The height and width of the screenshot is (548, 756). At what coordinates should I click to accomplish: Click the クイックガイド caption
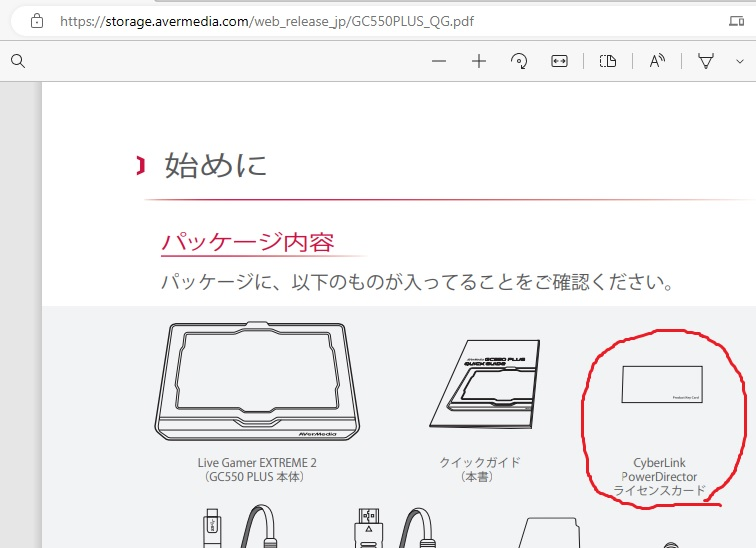(479, 469)
